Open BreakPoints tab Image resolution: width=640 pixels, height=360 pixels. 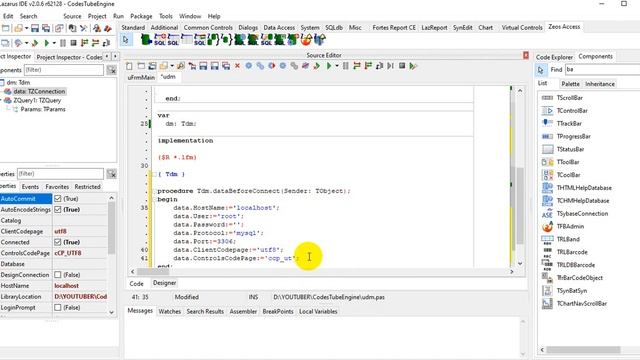(278, 311)
